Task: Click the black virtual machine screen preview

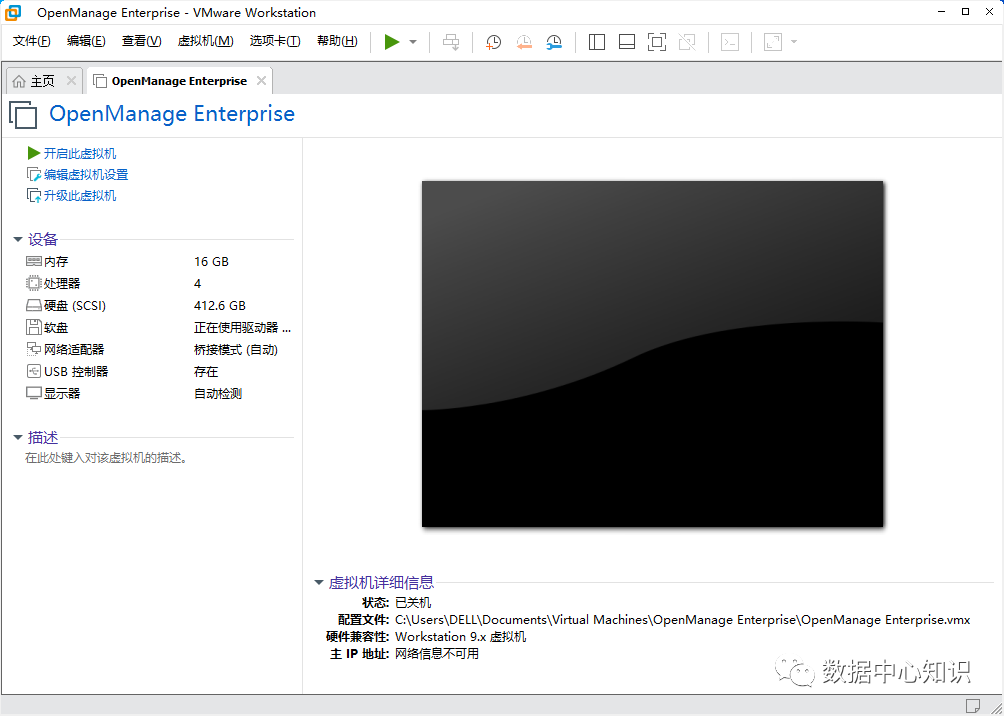Action: tap(652, 354)
